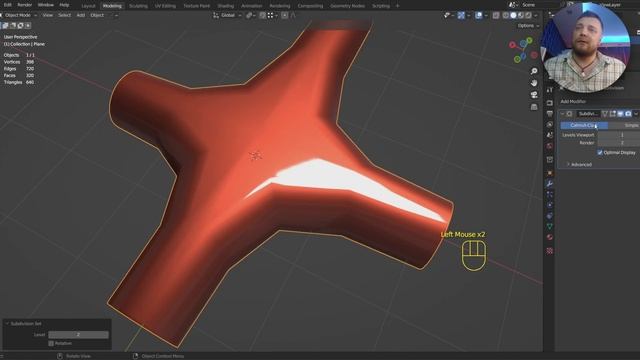Select material preview shading

[521, 15]
